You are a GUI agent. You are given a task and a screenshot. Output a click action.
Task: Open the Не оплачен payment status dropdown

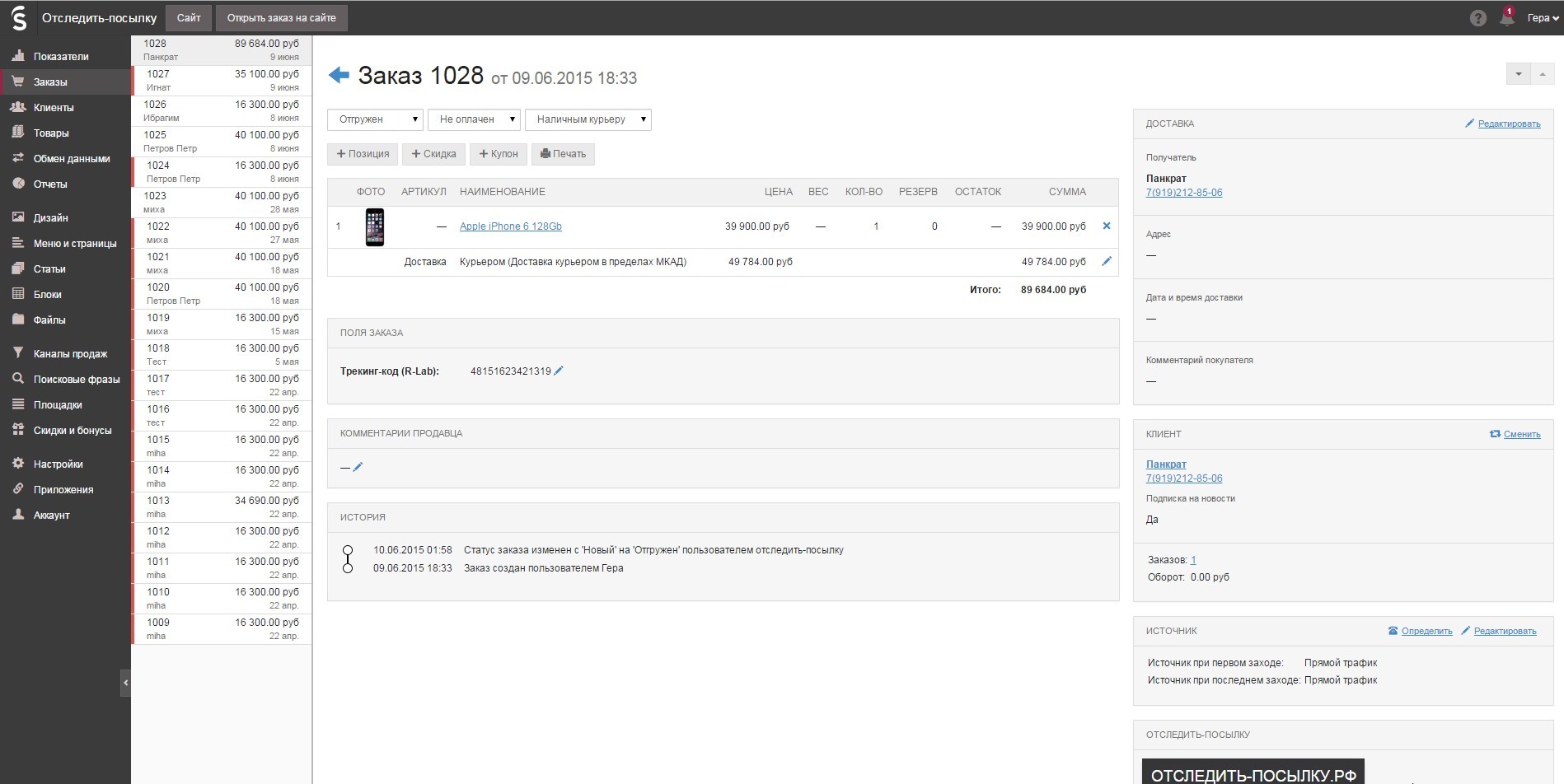[x=474, y=119]
